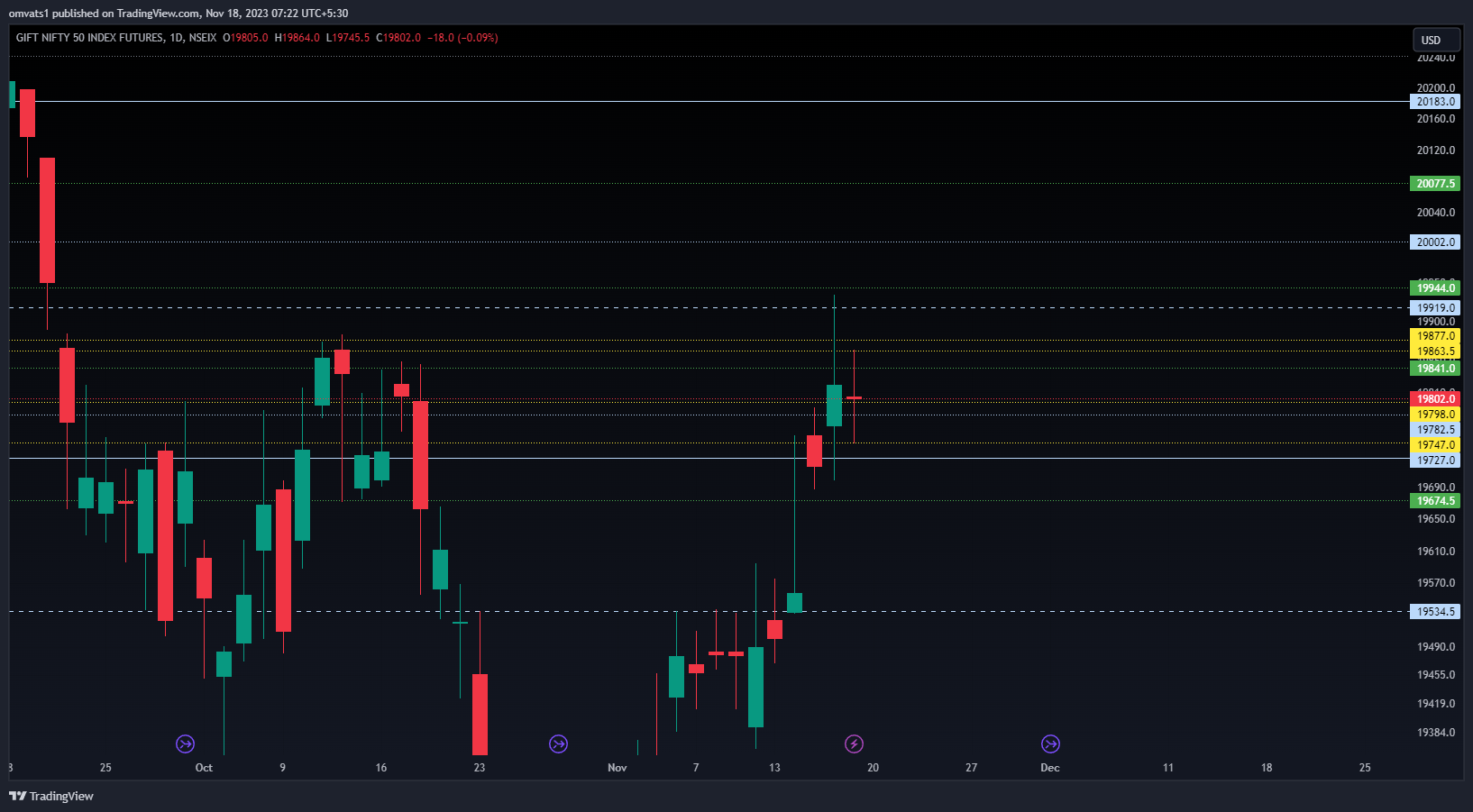Image resolution: width=1473 pixels, height=812 pixels.
Task: Click the Oct label on time axis
Action: click(204, 768)
